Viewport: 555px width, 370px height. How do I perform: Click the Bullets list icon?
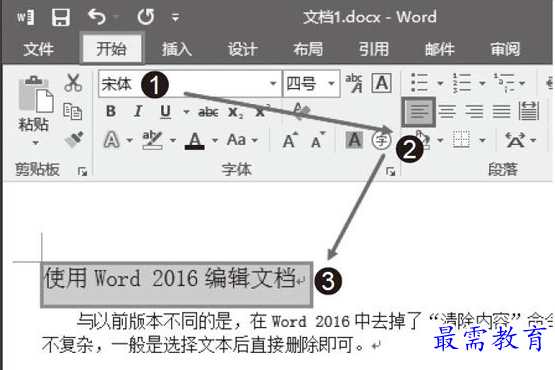click(420, 83)
